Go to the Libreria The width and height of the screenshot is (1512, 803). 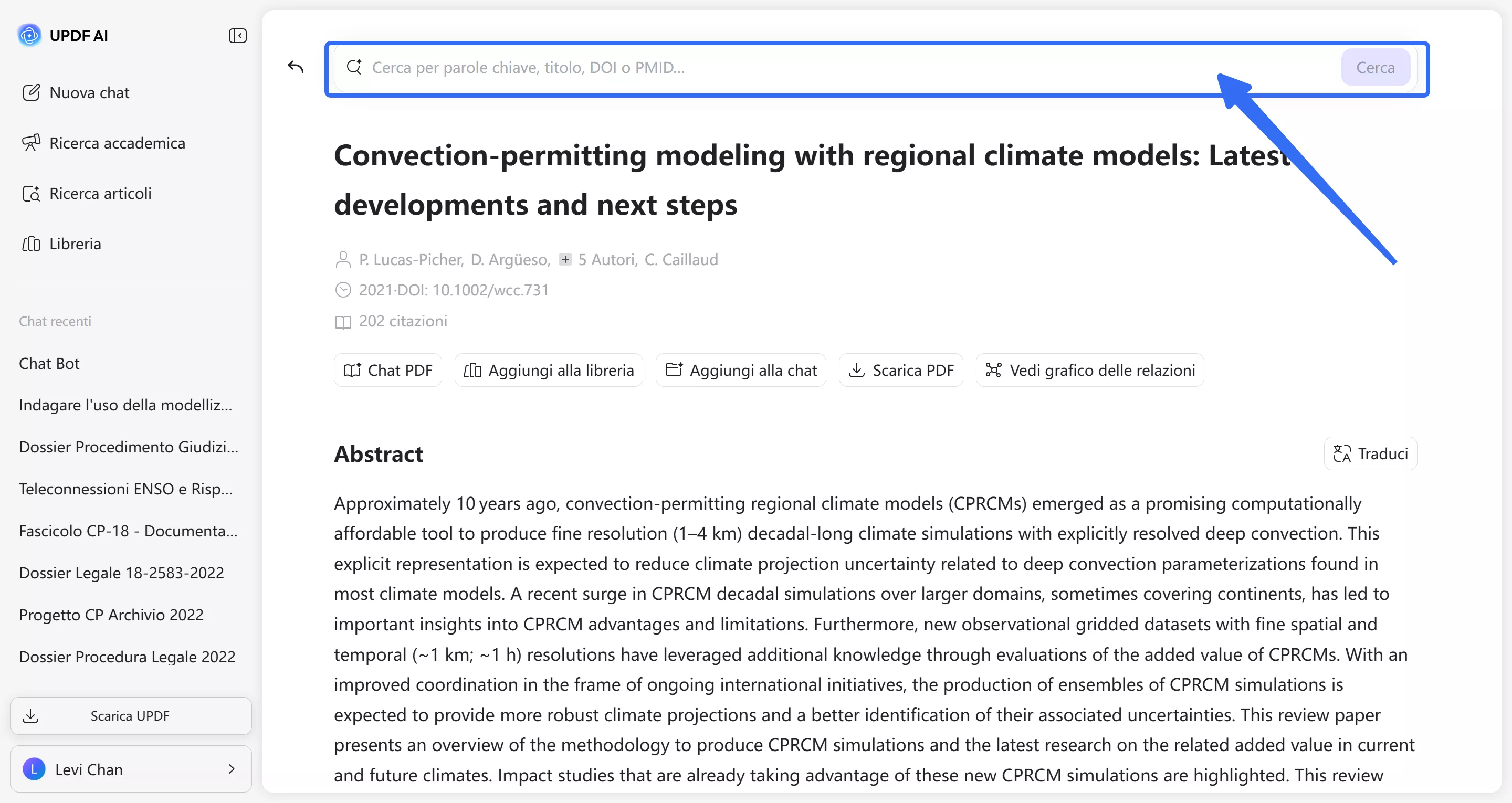(75, 244)
